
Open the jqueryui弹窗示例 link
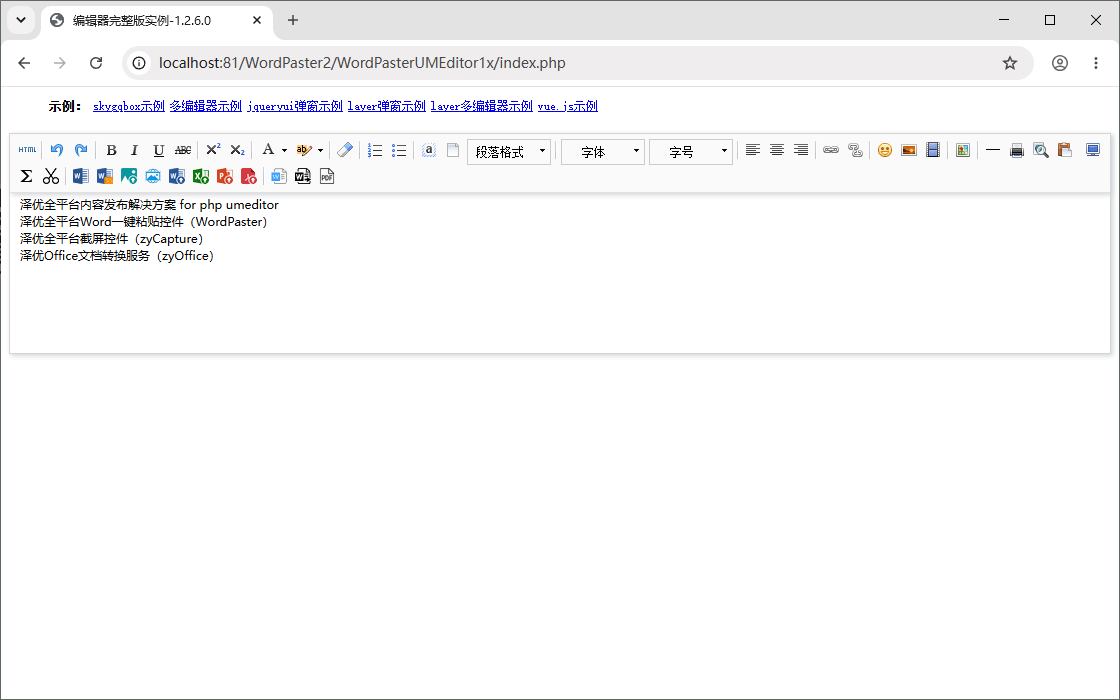[295, 106]
